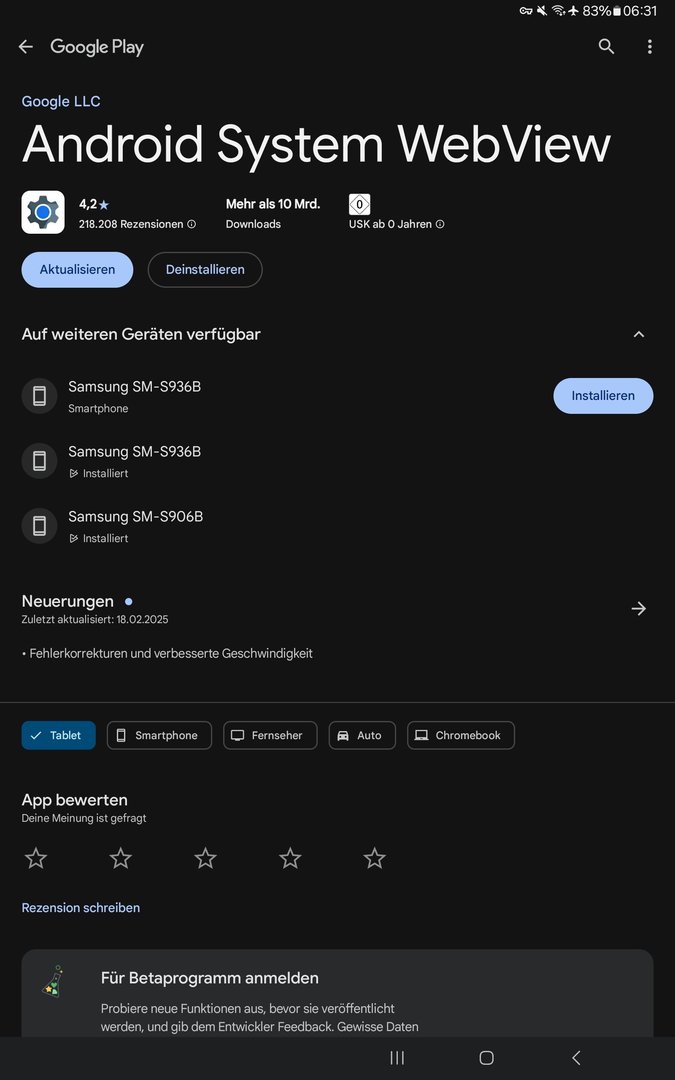Select the Tablet filter chip
675x1080 pixels.
59,735
